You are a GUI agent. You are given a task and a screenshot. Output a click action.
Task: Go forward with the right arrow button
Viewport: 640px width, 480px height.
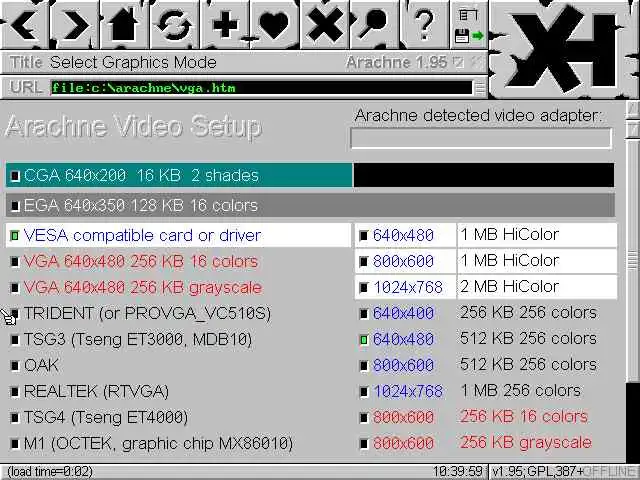75,25
